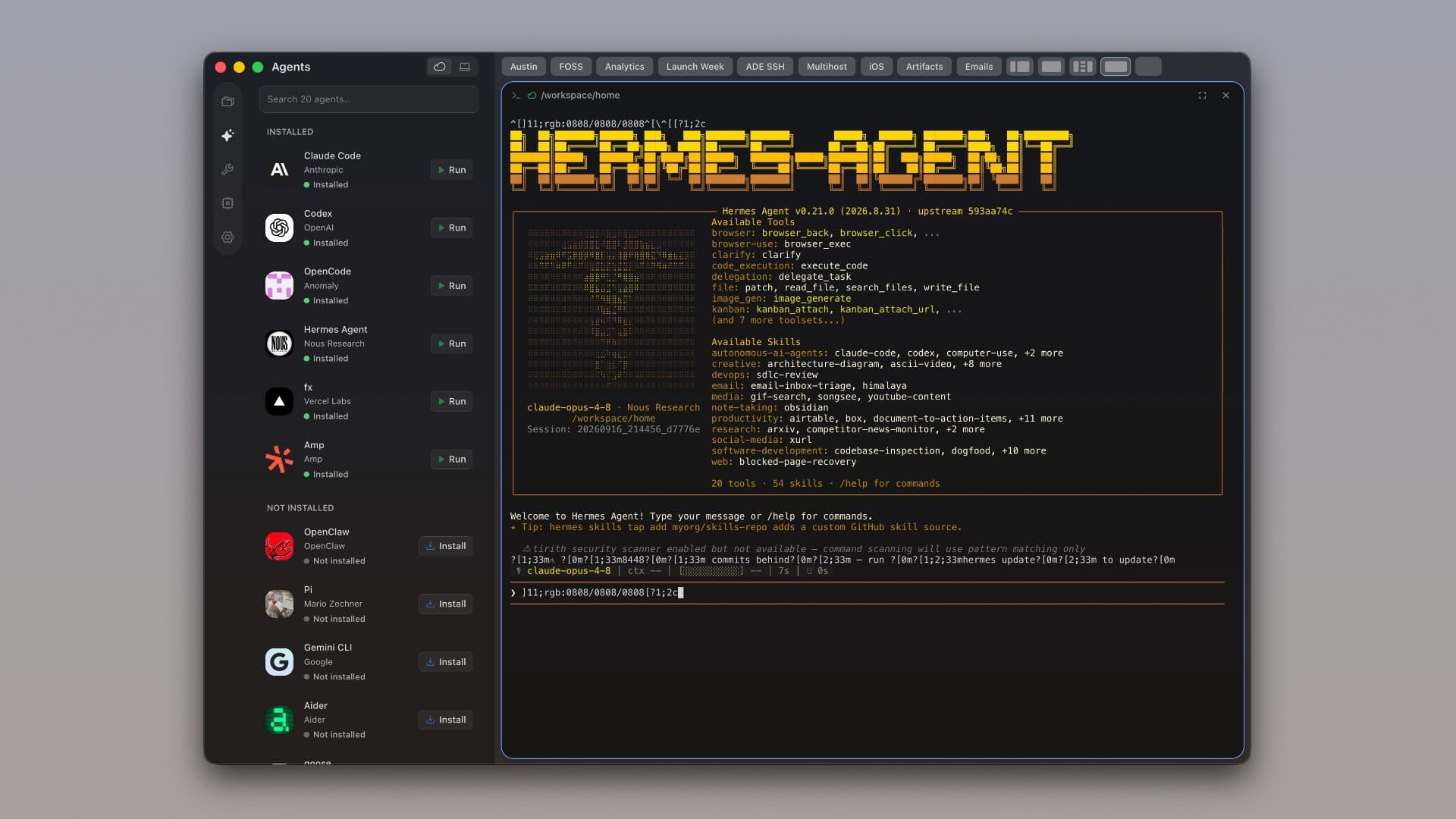Open the Artifacts tab
The width and height of the screenshot is (1456, 819).
(x=924, y=67)
